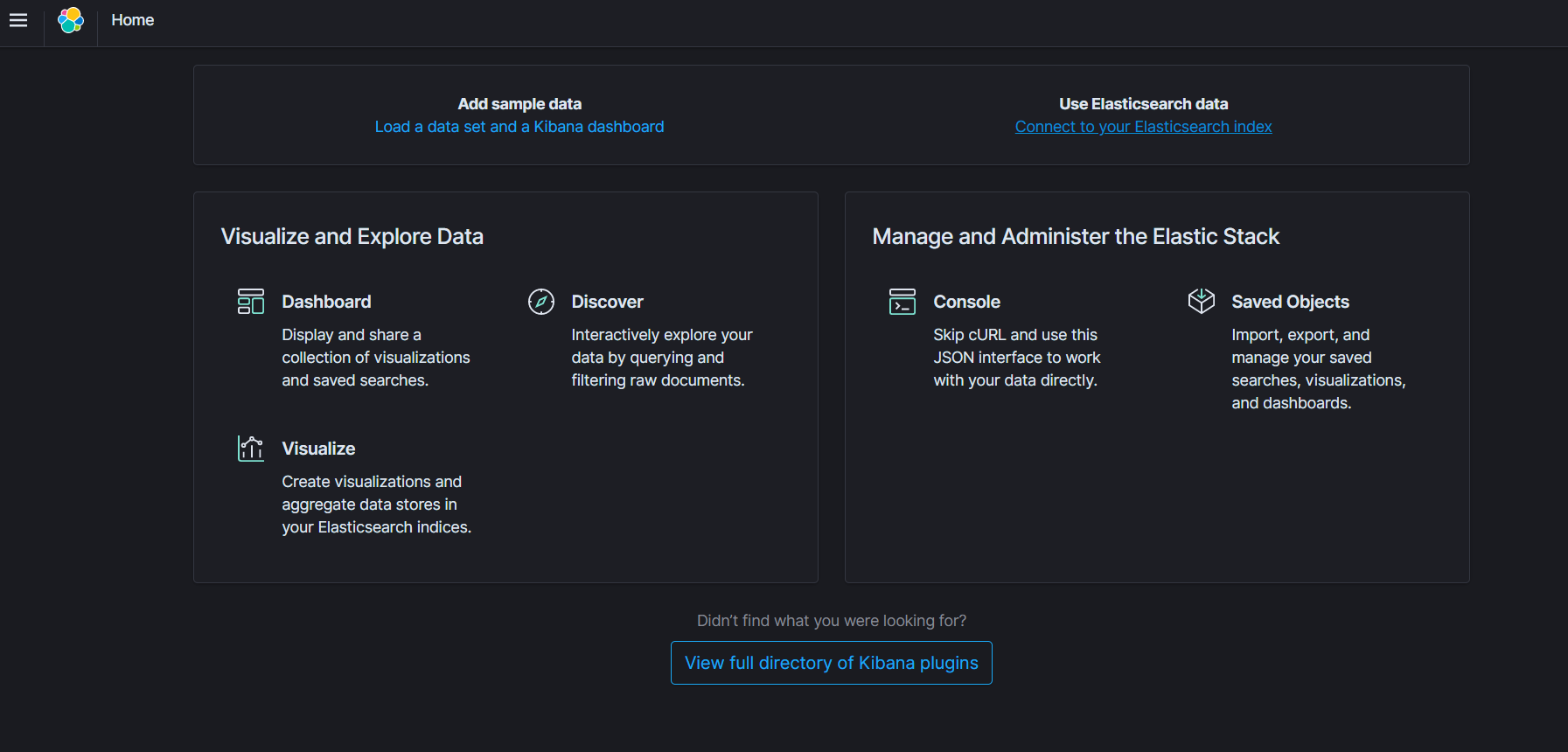Open the Console title link
This screenshot has height=752, width=1568.
click(x=966, y=302)
